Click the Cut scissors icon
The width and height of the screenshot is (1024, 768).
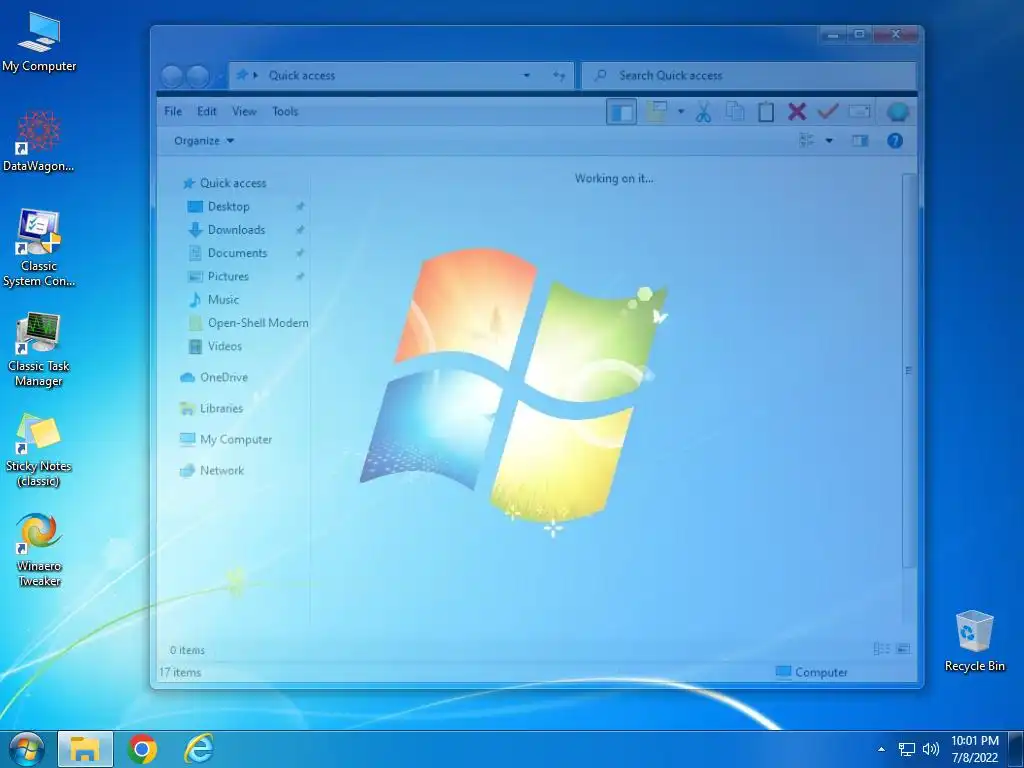click(703, 112)
